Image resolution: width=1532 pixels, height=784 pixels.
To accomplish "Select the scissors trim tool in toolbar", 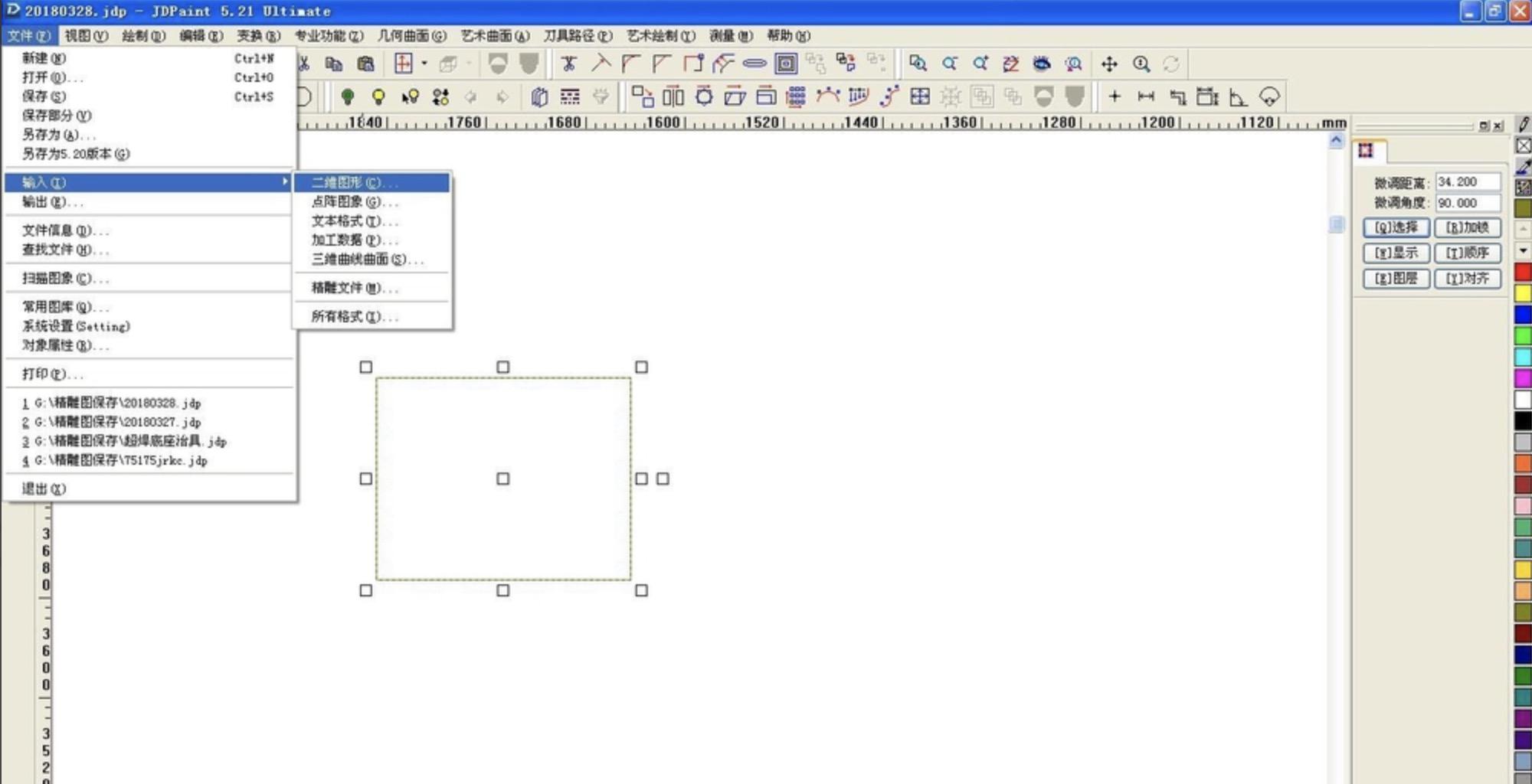I will click(568, 64).
